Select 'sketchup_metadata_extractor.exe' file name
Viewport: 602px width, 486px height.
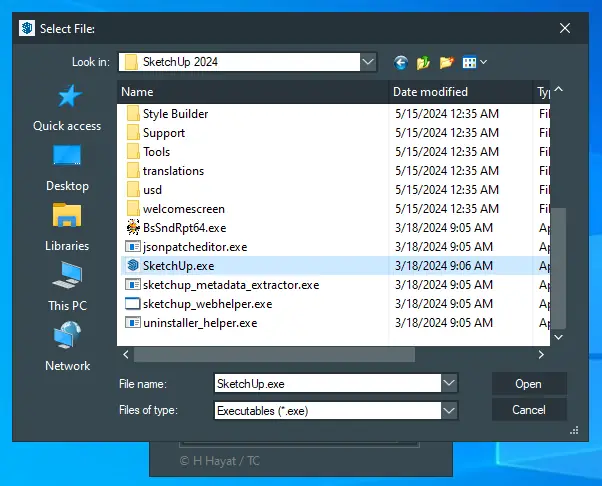point(231,285)
